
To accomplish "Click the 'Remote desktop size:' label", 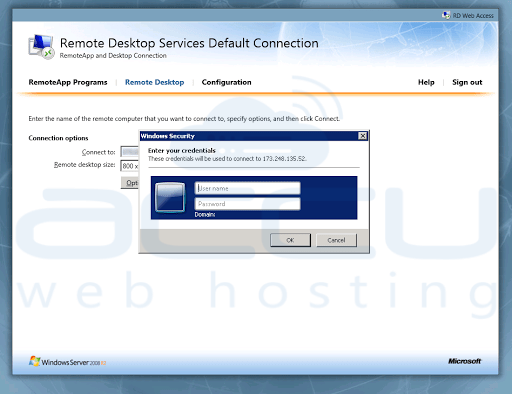I will pyautogui.click(x=85, y=165).
